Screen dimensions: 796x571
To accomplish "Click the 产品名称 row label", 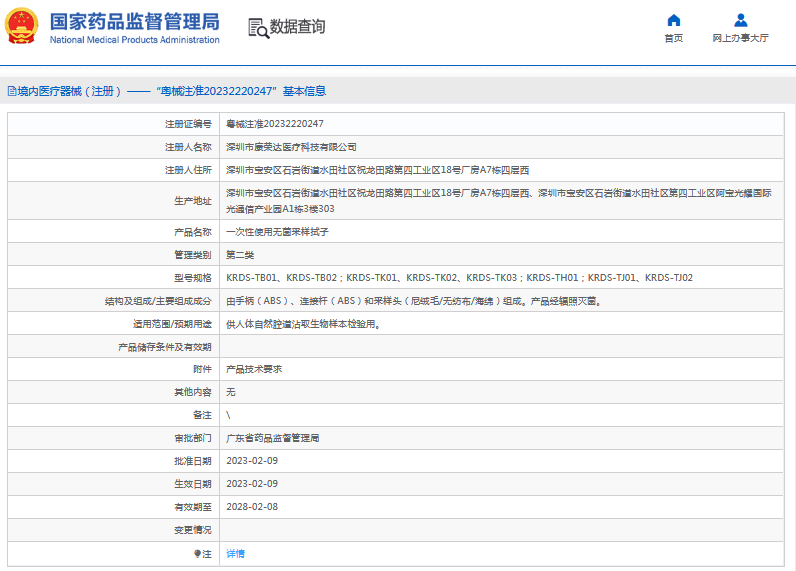I will click(193, 232).
